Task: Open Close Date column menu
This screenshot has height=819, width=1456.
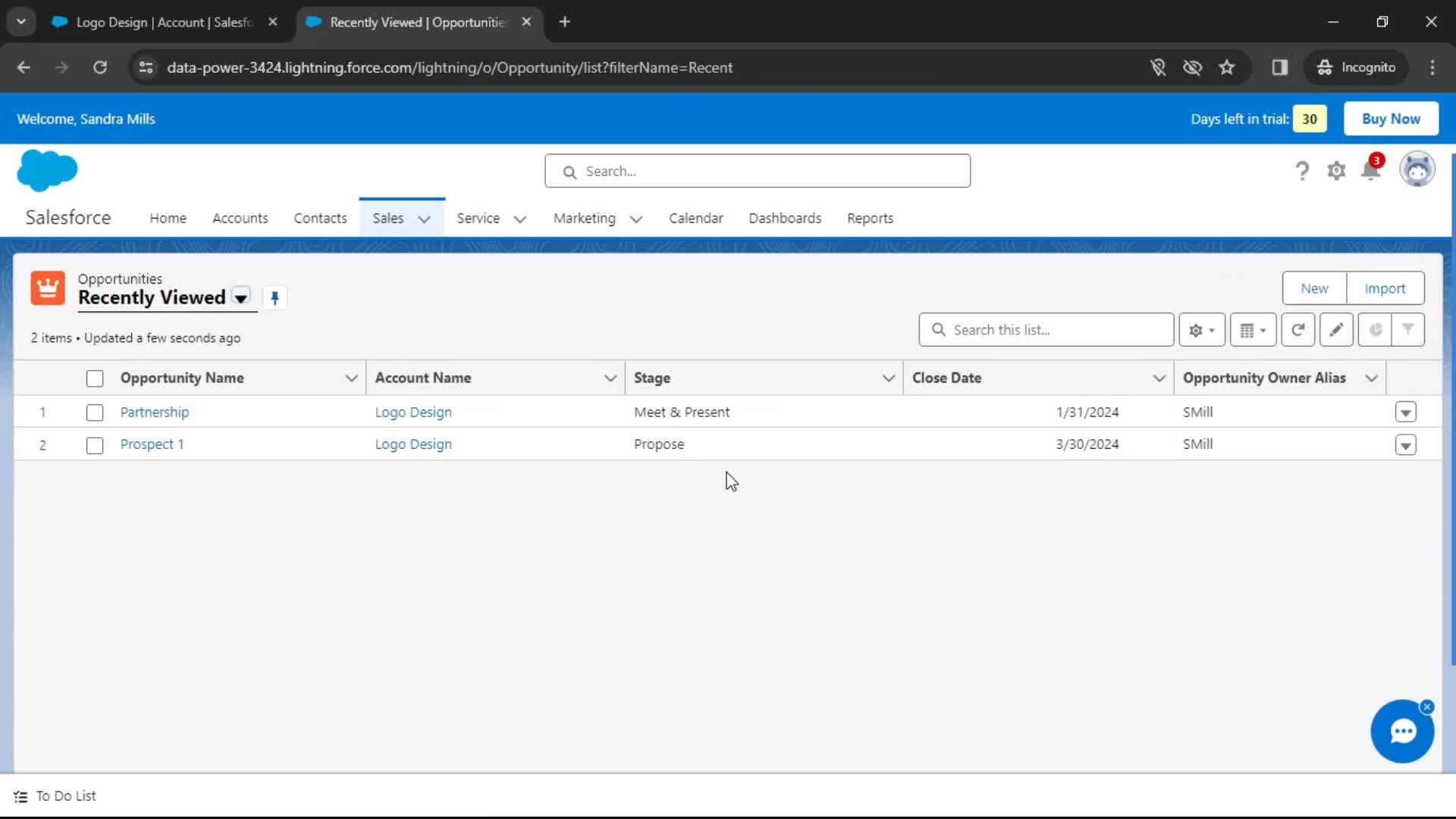Action: [1159, 378]
